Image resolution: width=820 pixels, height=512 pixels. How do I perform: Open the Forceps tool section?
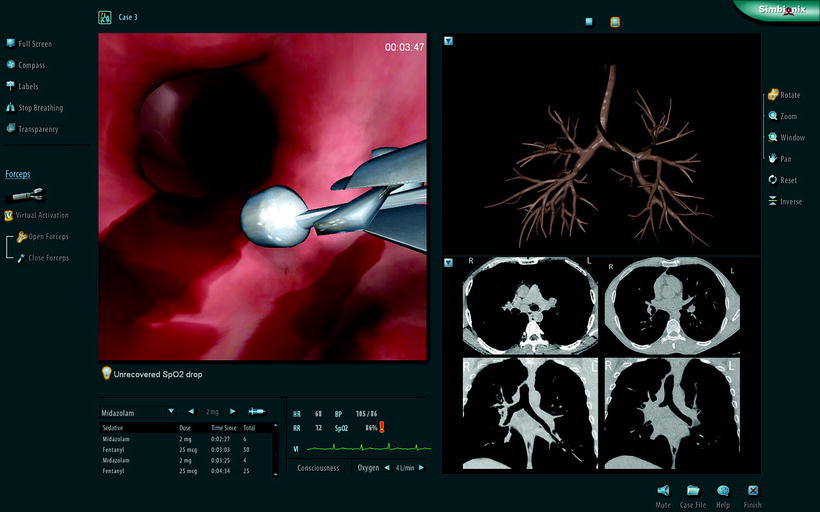(x=17, y=174)
